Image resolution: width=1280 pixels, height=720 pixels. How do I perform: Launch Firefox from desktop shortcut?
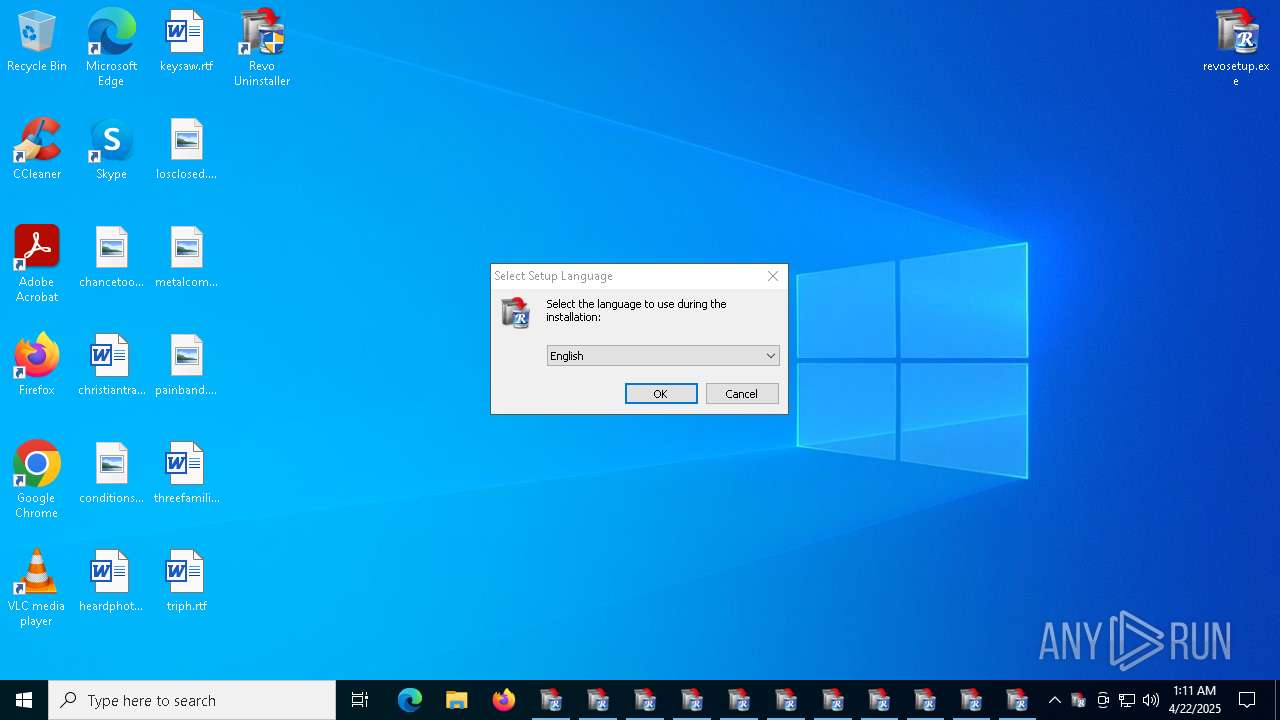tap(37, 366)
